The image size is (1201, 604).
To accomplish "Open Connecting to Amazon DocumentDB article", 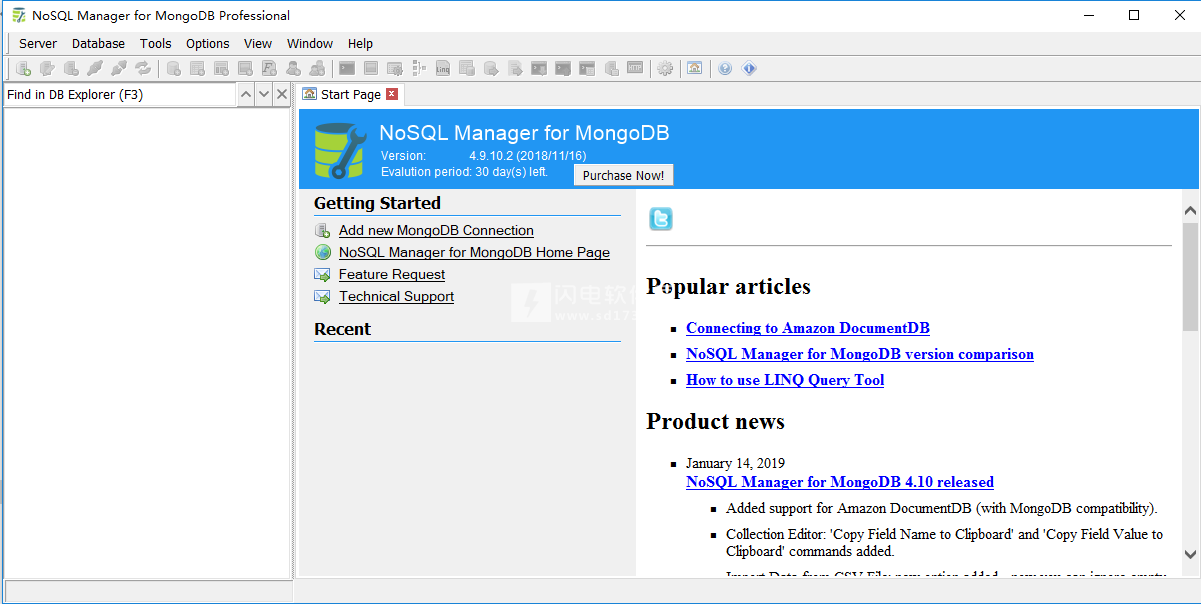I will tap(808, 328).
